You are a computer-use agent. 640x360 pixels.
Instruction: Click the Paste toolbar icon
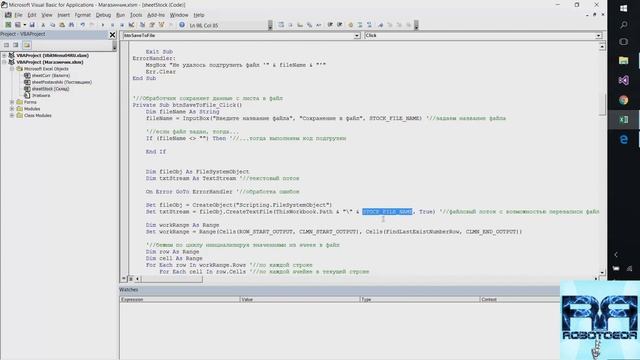[62, 25]
